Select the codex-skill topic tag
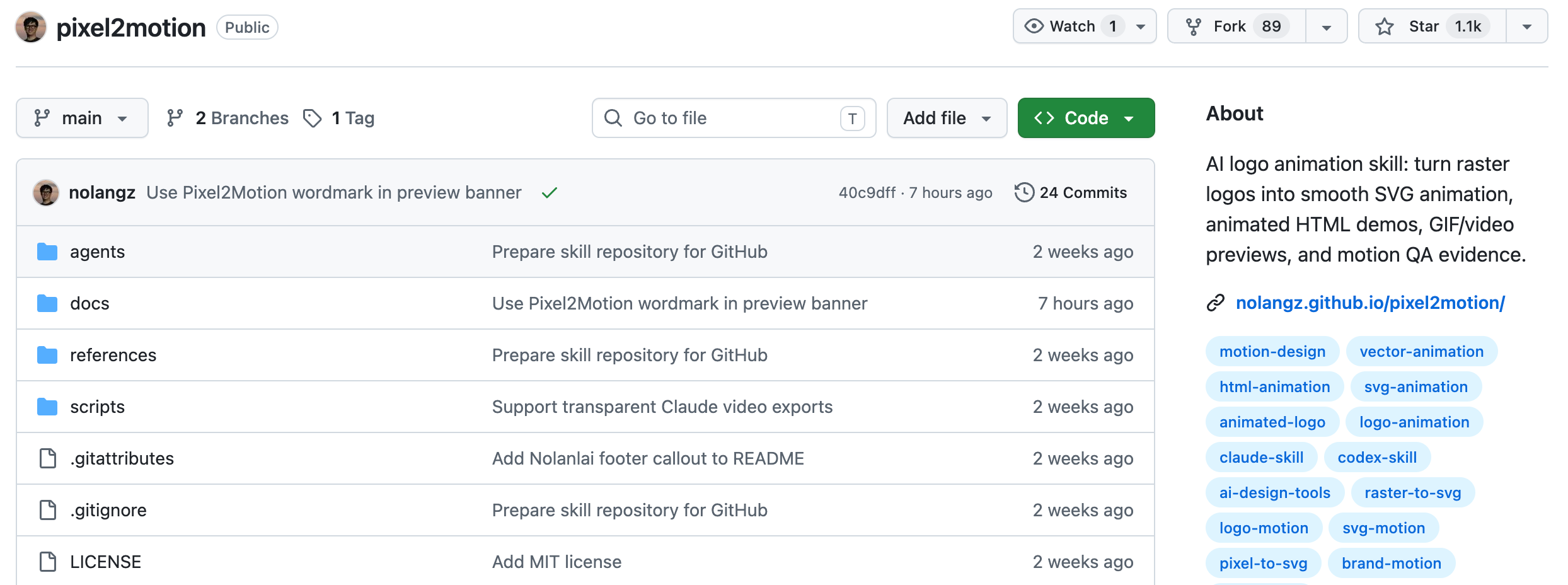Screen dimensions: 1568x585 (x=1377, y=457)
